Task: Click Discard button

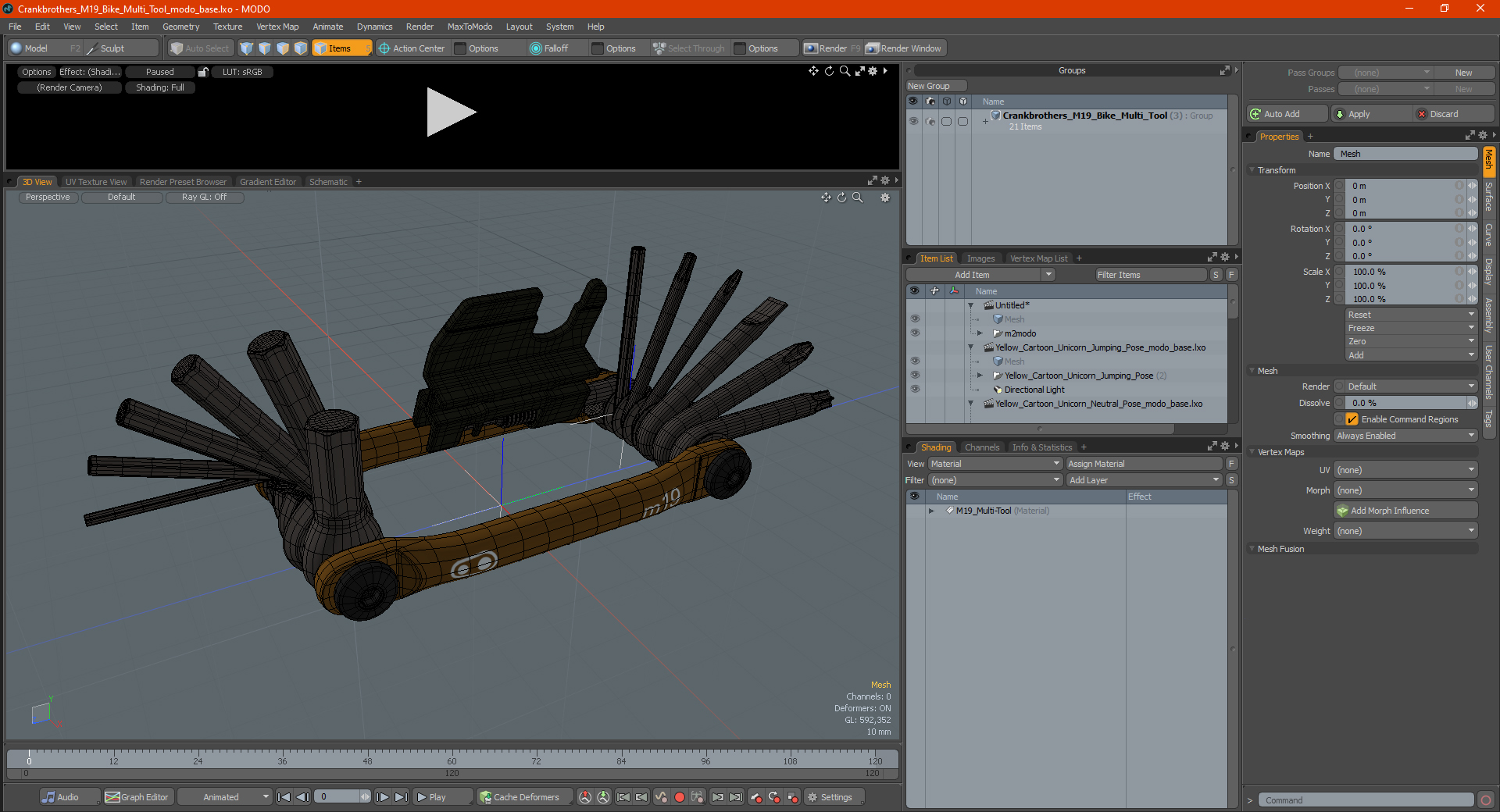Action: [x=1454, y=114]
